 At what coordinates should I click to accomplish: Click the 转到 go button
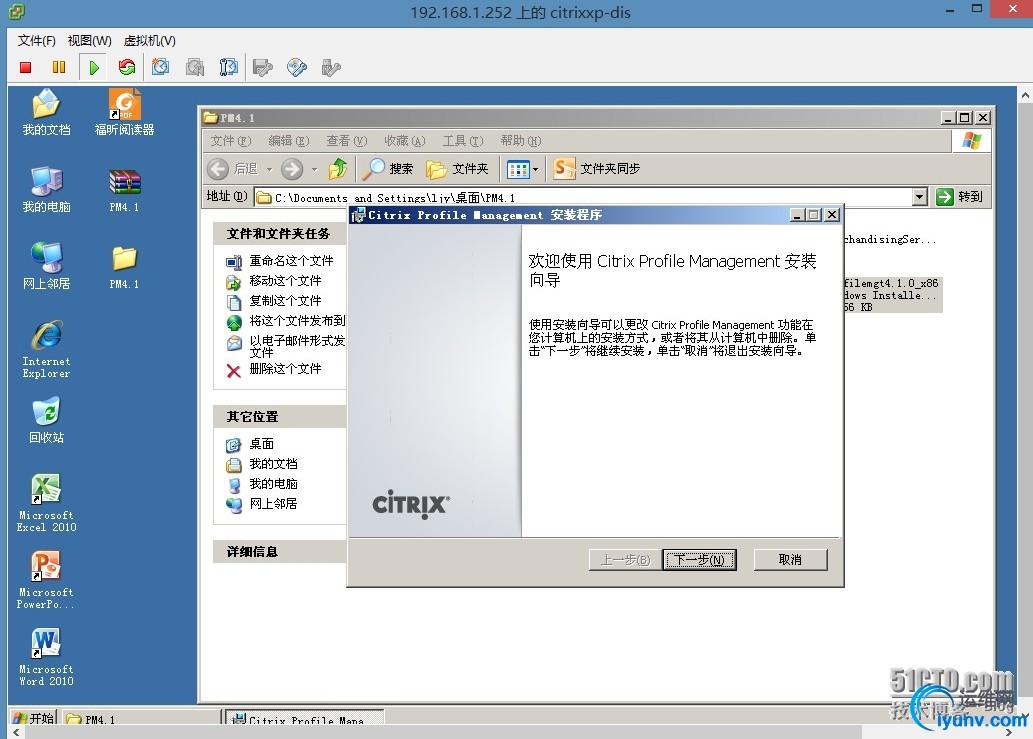(x=961, y=196)
